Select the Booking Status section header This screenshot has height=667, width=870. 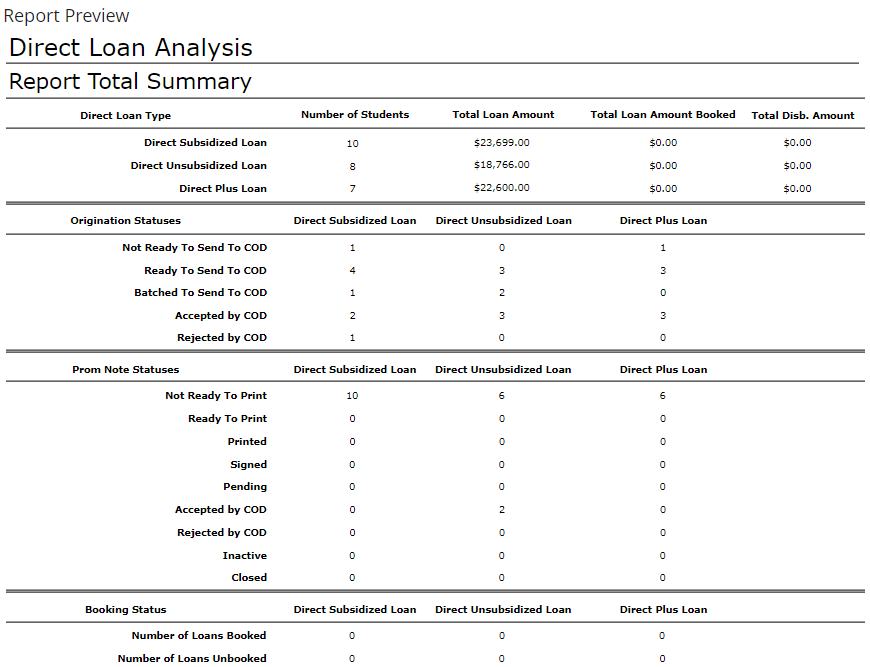click(x=126, y=610)
